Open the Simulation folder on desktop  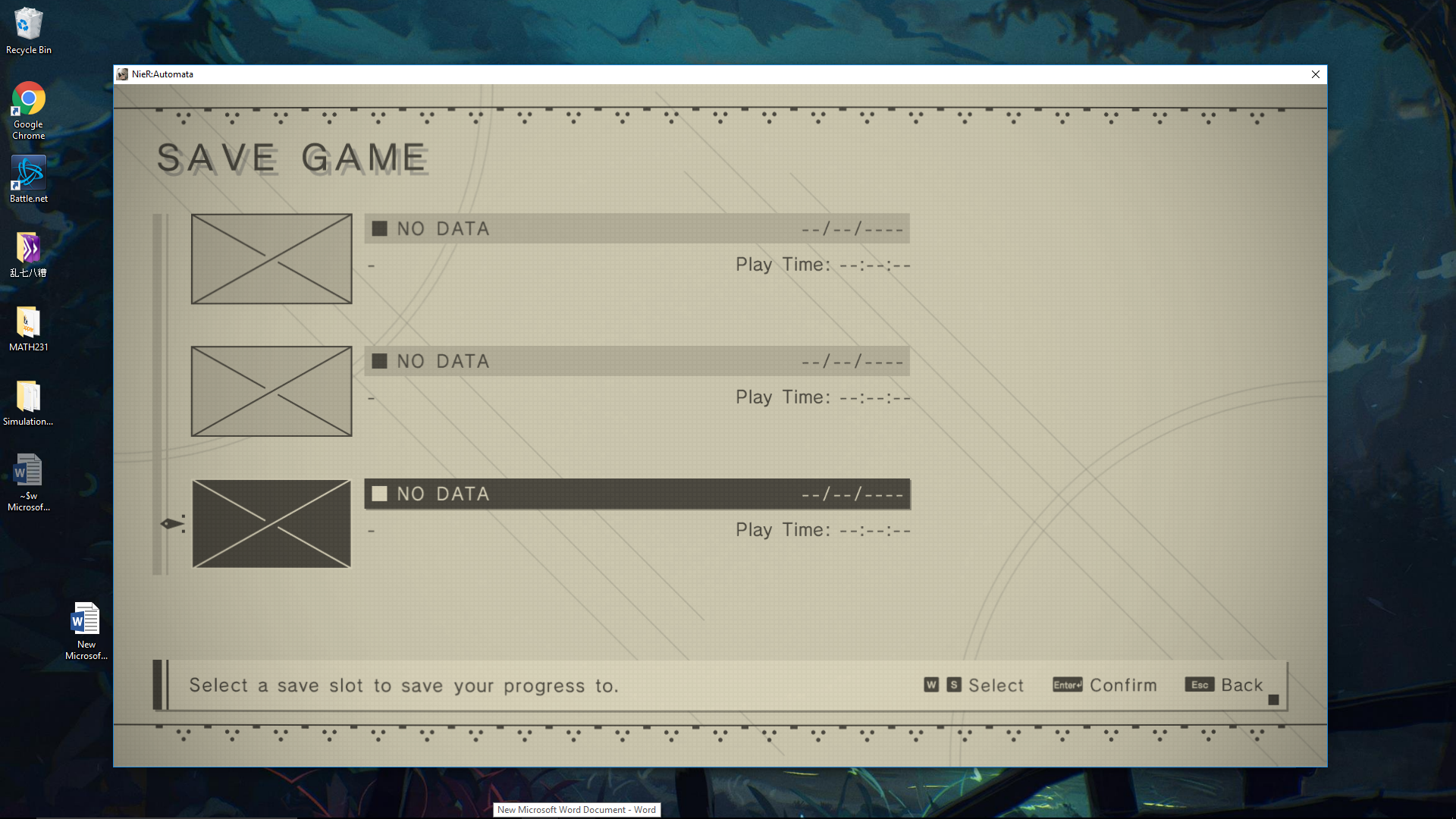[x=28, y=403]
